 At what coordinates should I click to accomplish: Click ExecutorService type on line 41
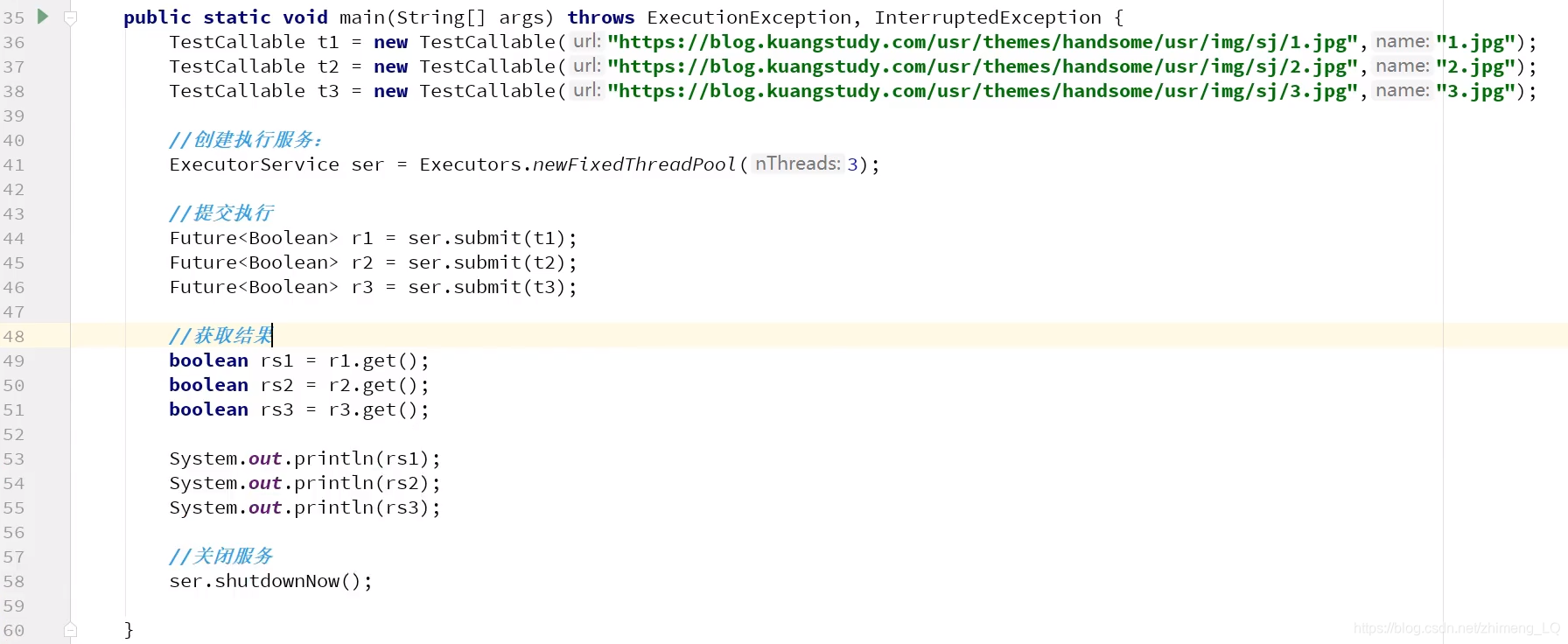click(254, 164)
